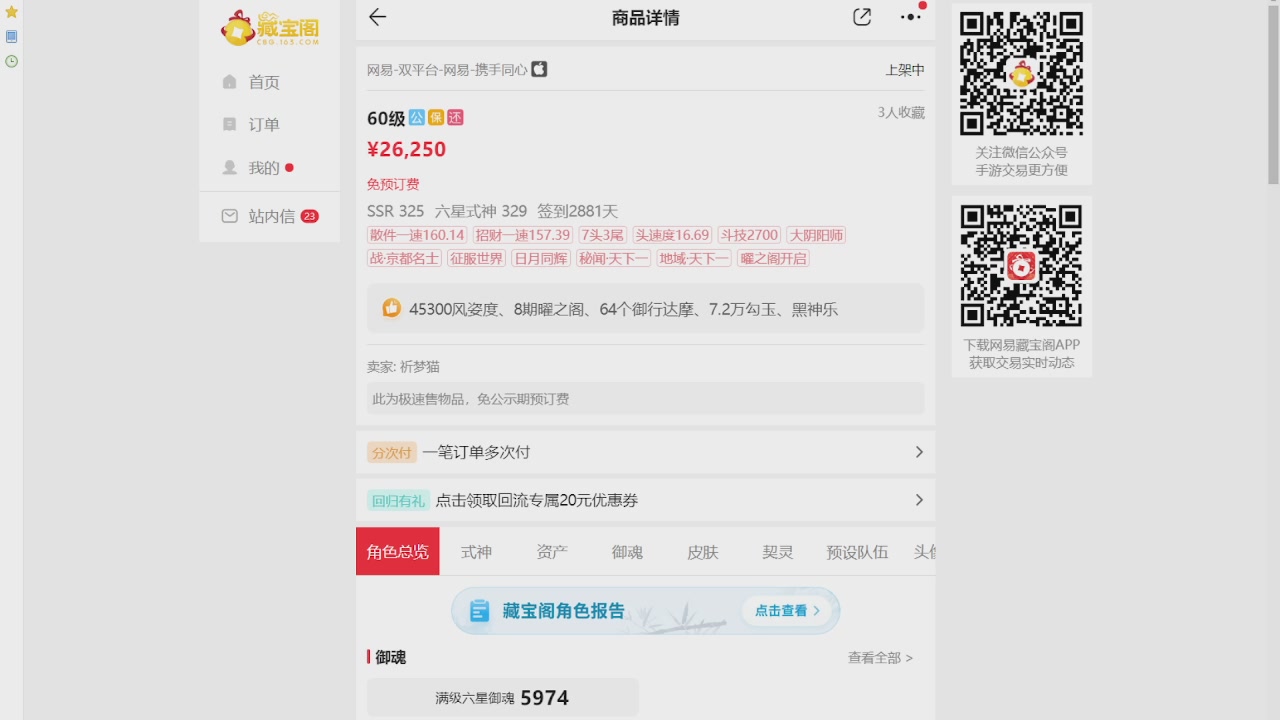Screen dimensions: 1280x720
Task: Click the 3人收藏 text
Action: click(901, 112)
